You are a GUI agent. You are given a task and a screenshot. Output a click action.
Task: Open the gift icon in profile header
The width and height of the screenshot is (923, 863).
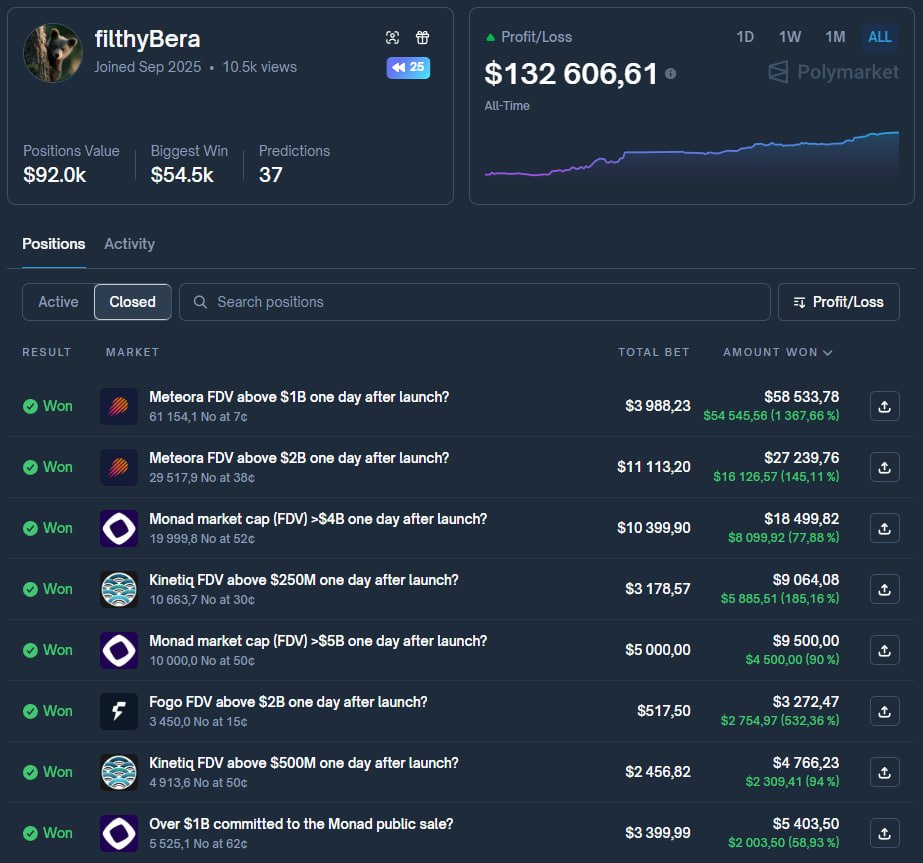pyautogui.click(x=422, y=38)
